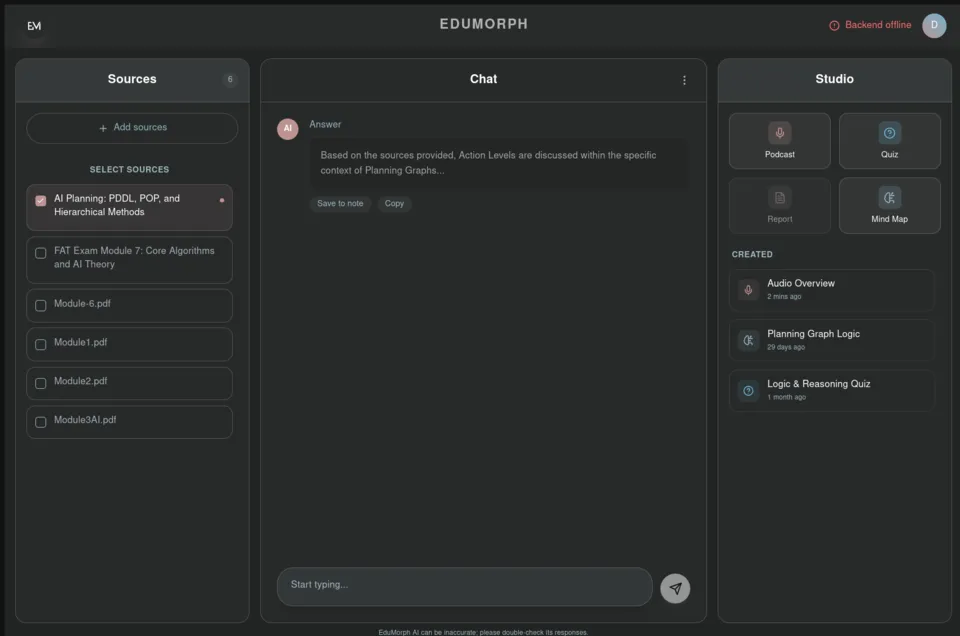Click the Module1.pdf file name
This screenshot has height=636, width=960.
pyautogui.click(x=80, y=342)
